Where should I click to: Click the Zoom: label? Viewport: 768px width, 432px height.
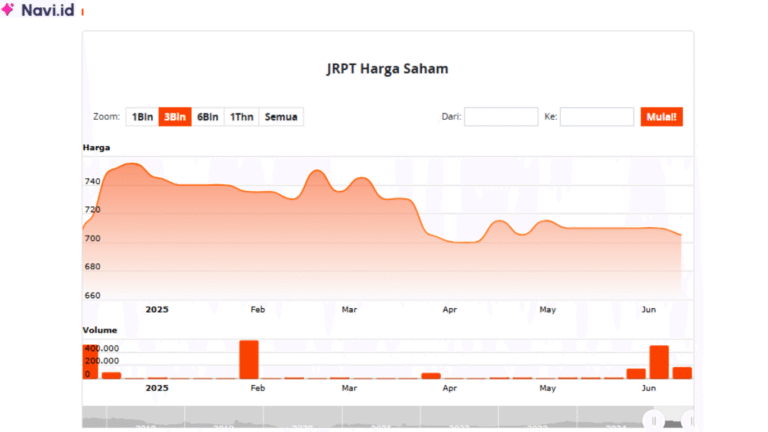106,117
